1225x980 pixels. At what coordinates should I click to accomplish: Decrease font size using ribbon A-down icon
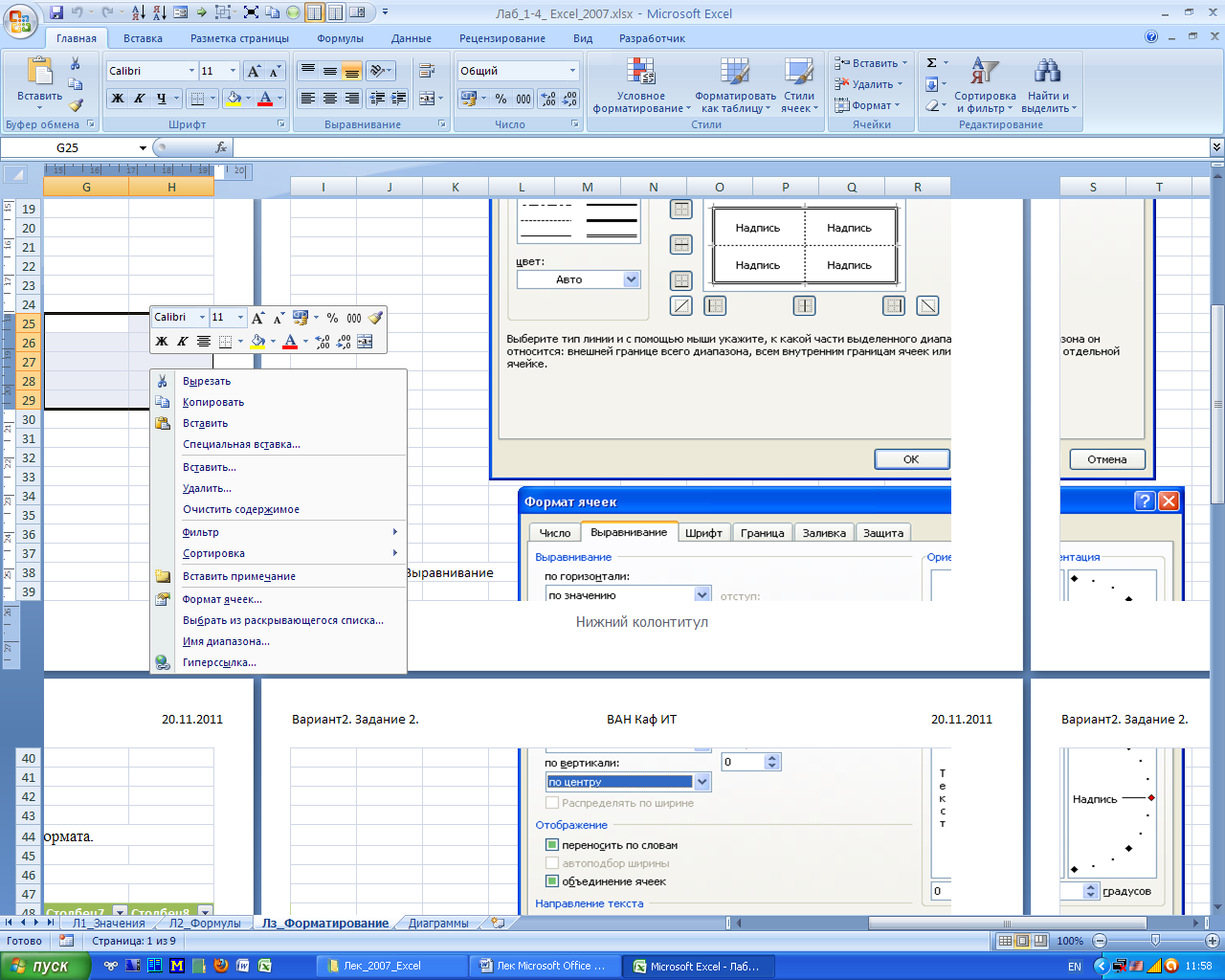click(275, 71)
